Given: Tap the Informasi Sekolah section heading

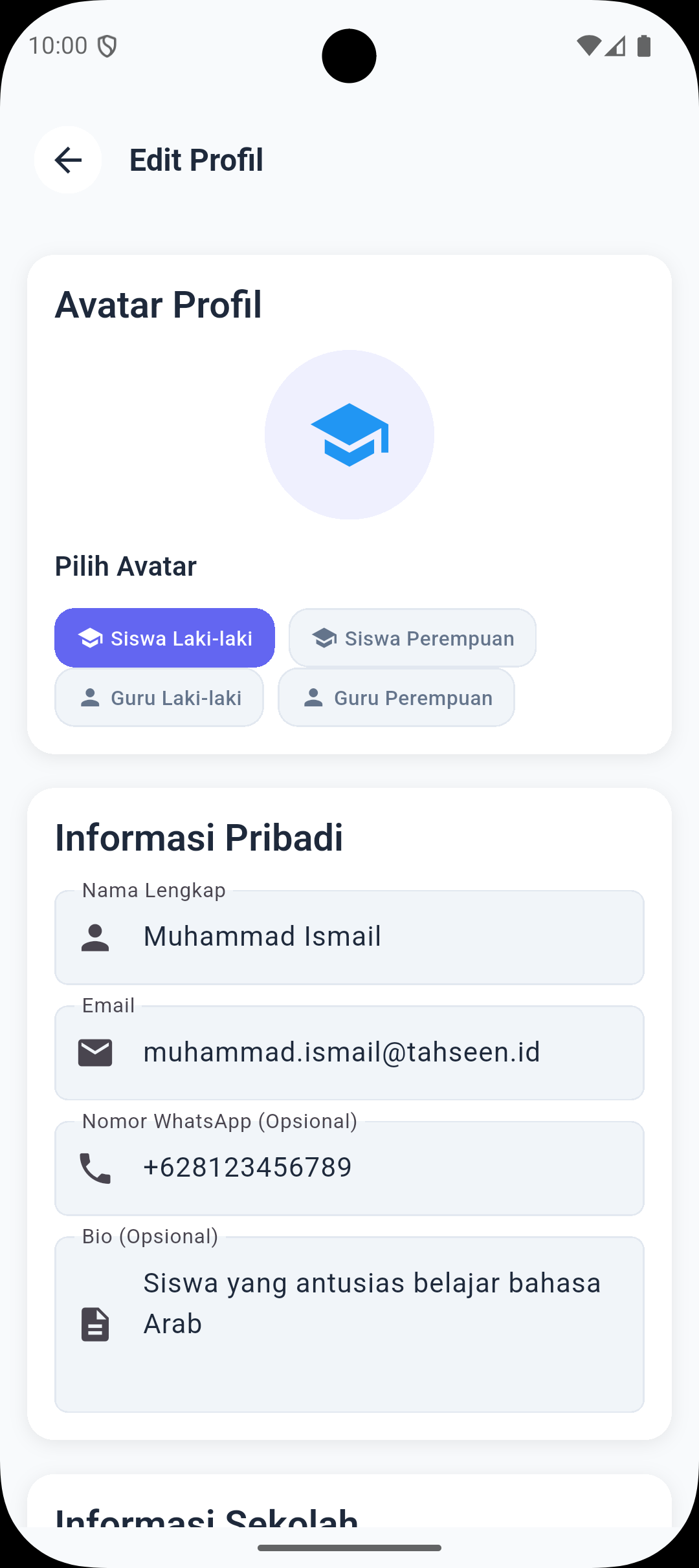Looking at the screenshot, I should click(x=207, y=1517).
